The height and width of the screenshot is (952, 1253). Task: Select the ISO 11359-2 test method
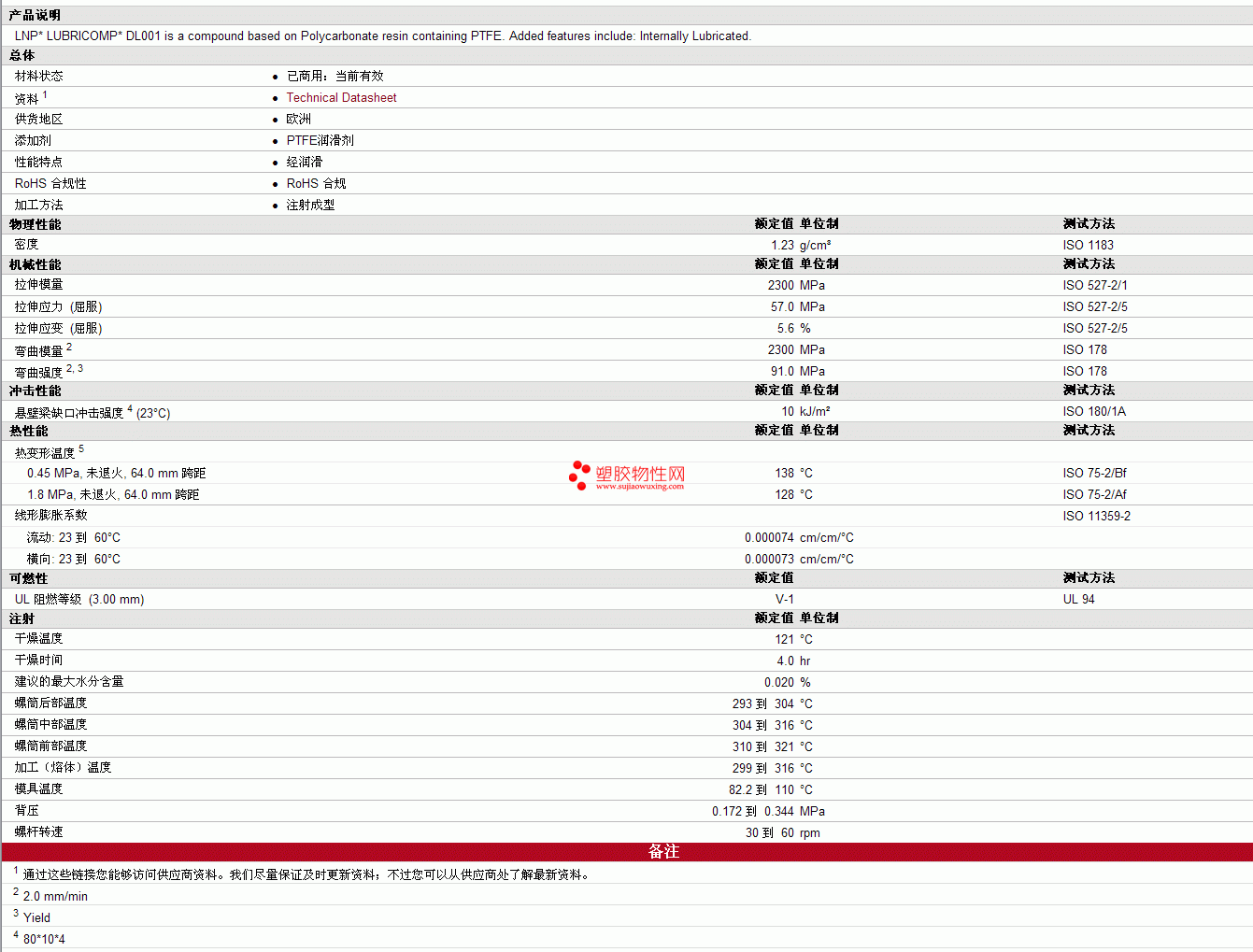tap(1097, 516)
